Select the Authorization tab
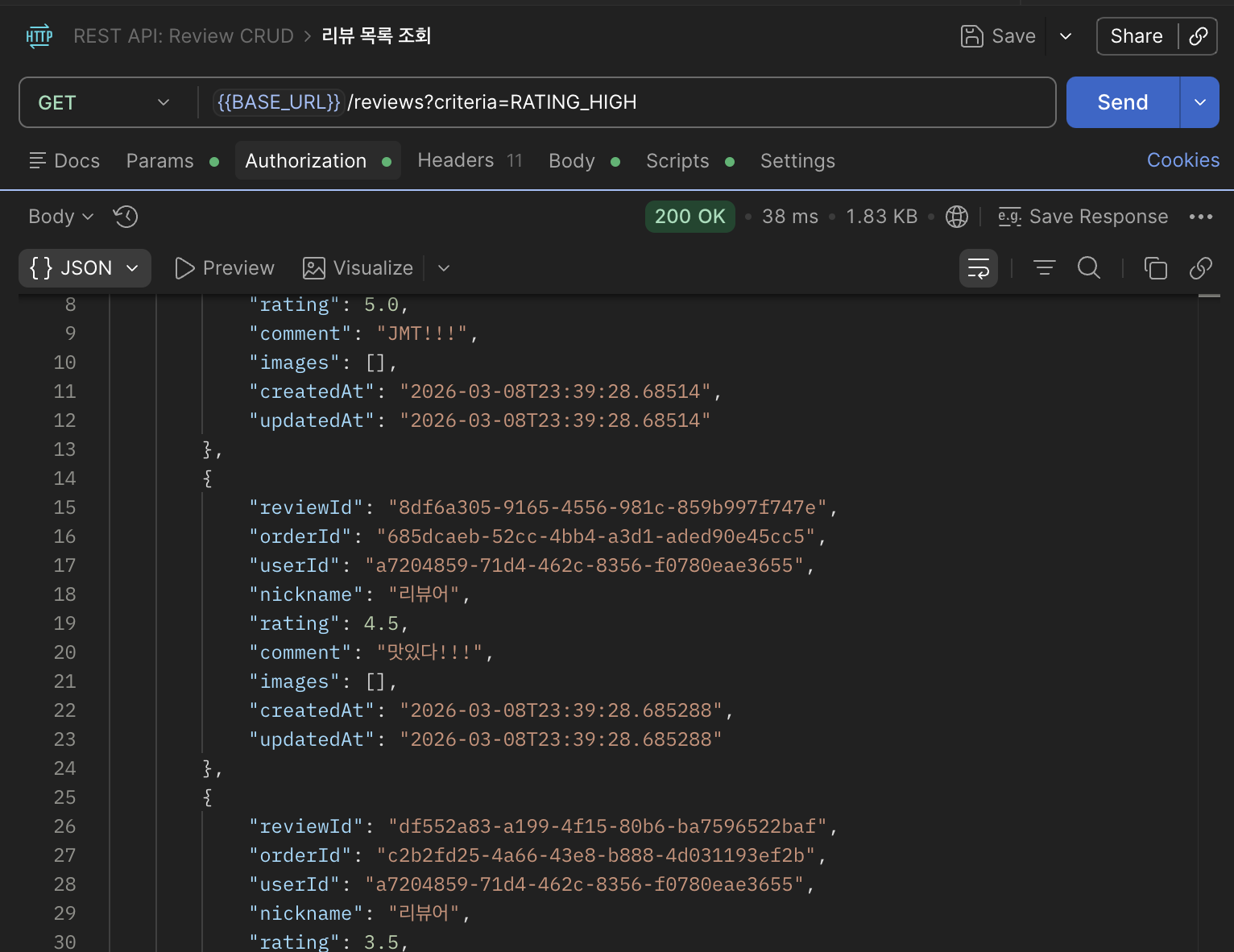This screenshot has height=952, width=1234. 318,161
